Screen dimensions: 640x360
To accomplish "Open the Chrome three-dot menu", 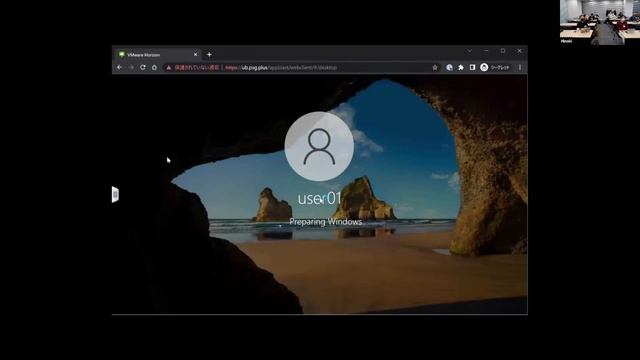I will pyautogui.click(x=520, y=67).
